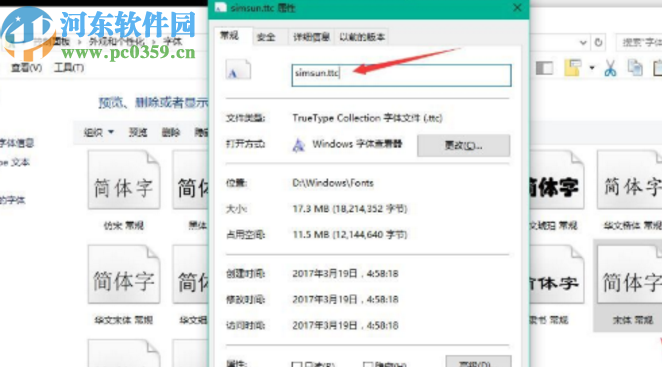Click the font file icon beside filename field
662x367 pixels.
(238, 70)
